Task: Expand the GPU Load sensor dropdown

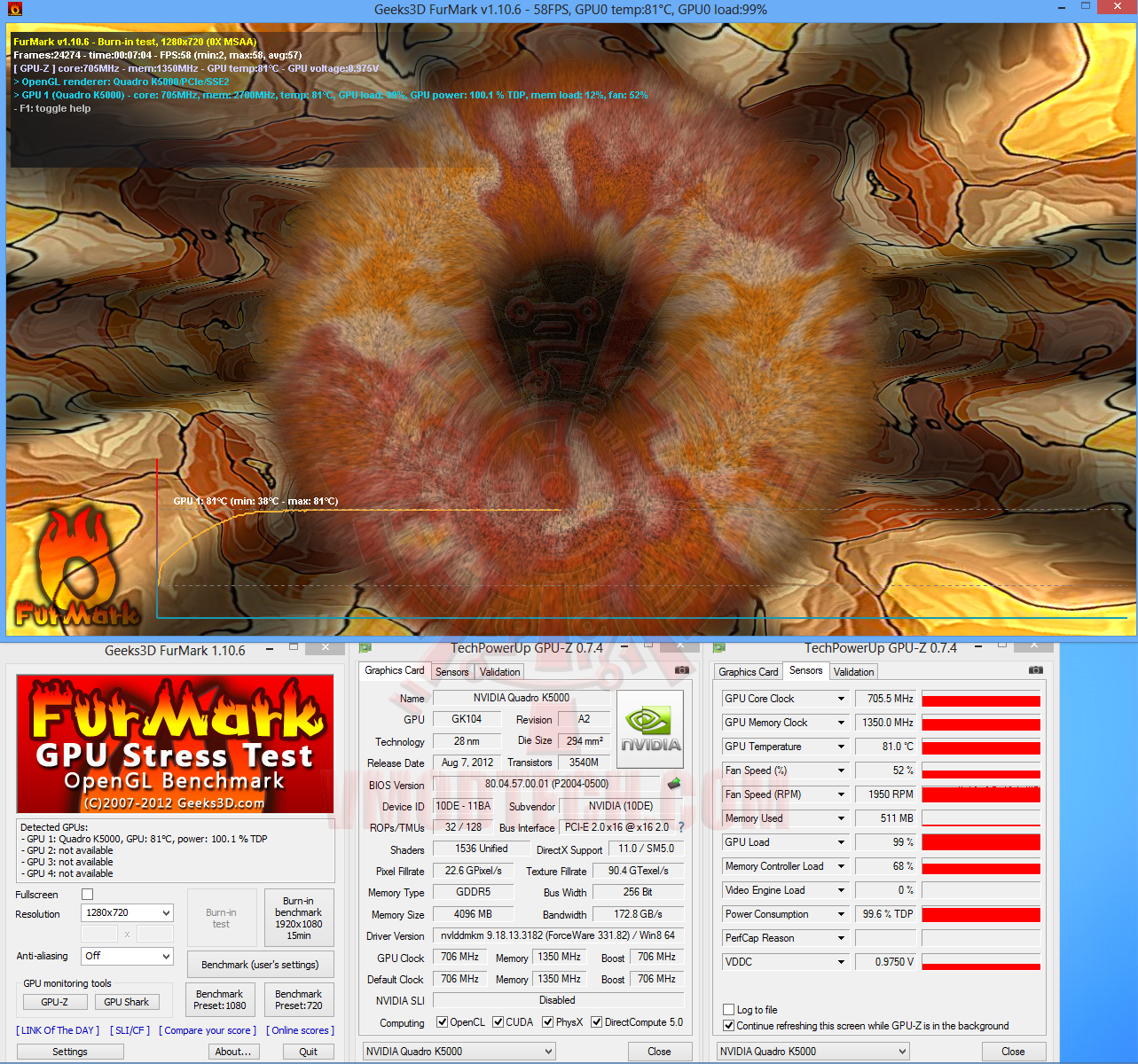Action: (841, 842)
